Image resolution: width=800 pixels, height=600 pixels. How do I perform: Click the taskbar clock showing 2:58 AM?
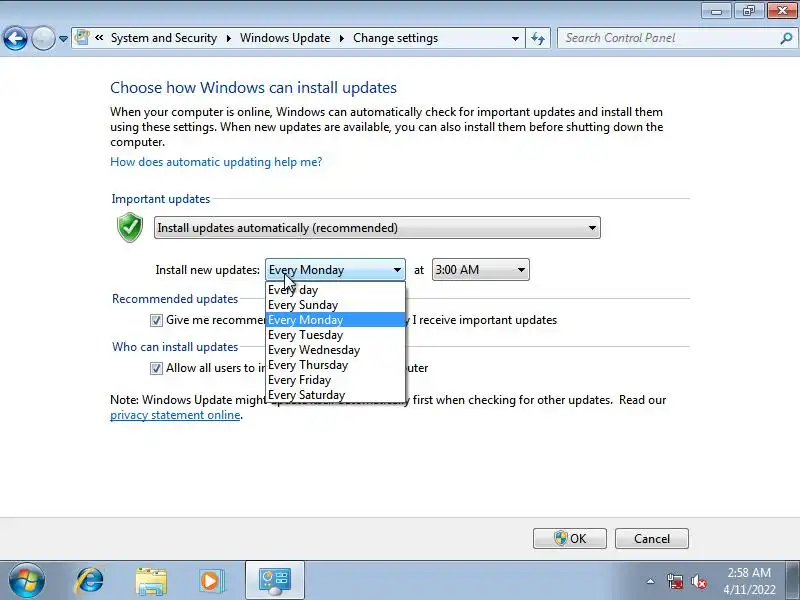click(x=749, y=581)
